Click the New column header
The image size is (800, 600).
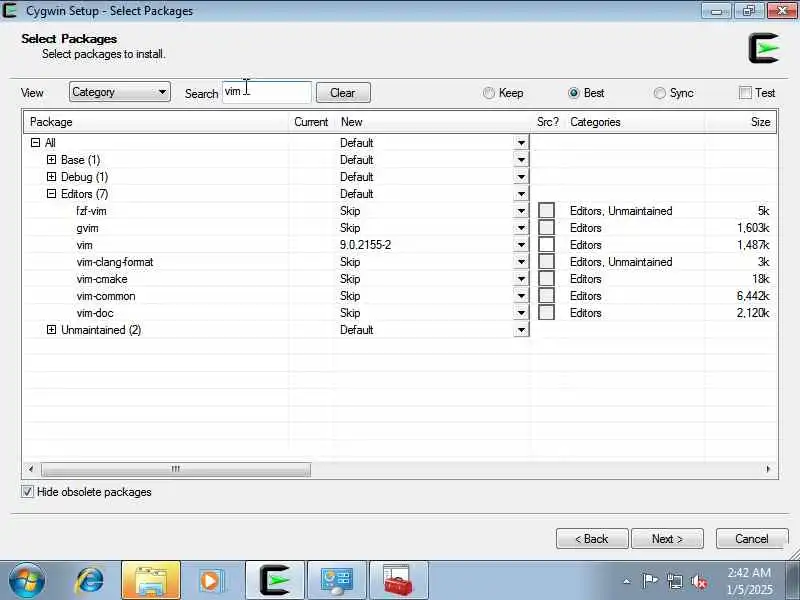pos(432,122)
